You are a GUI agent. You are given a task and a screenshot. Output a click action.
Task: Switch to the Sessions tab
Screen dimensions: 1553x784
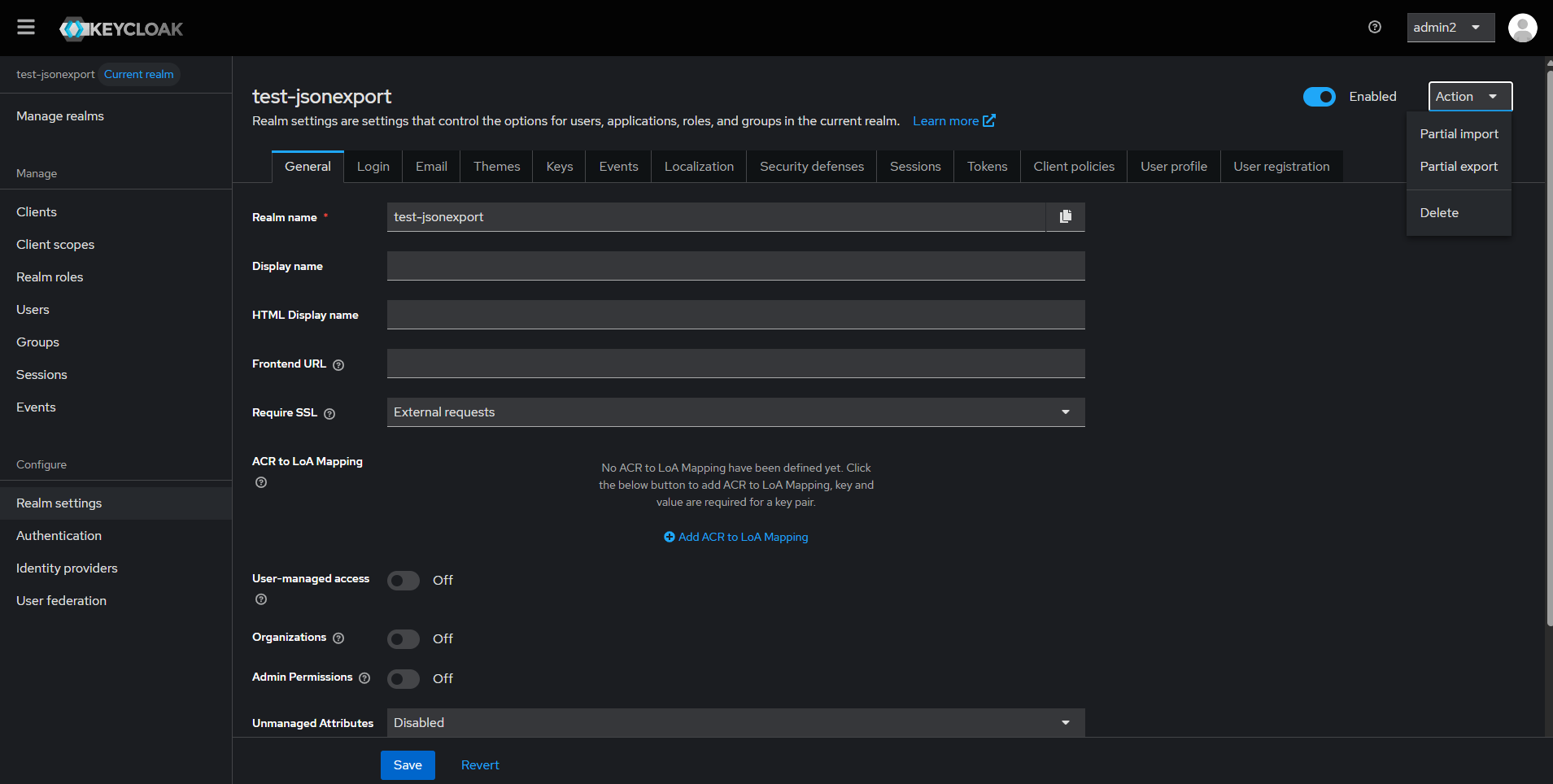click(915, 167)
